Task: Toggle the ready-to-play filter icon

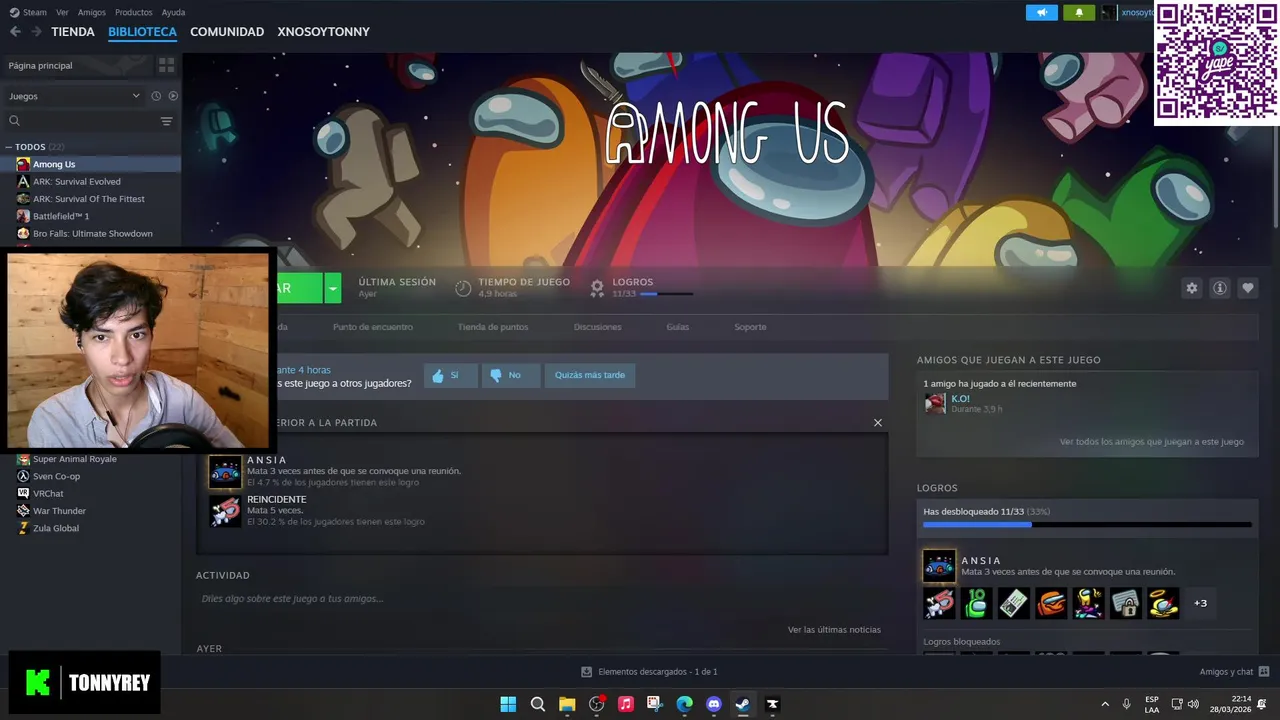Action: tap(173, 96)
